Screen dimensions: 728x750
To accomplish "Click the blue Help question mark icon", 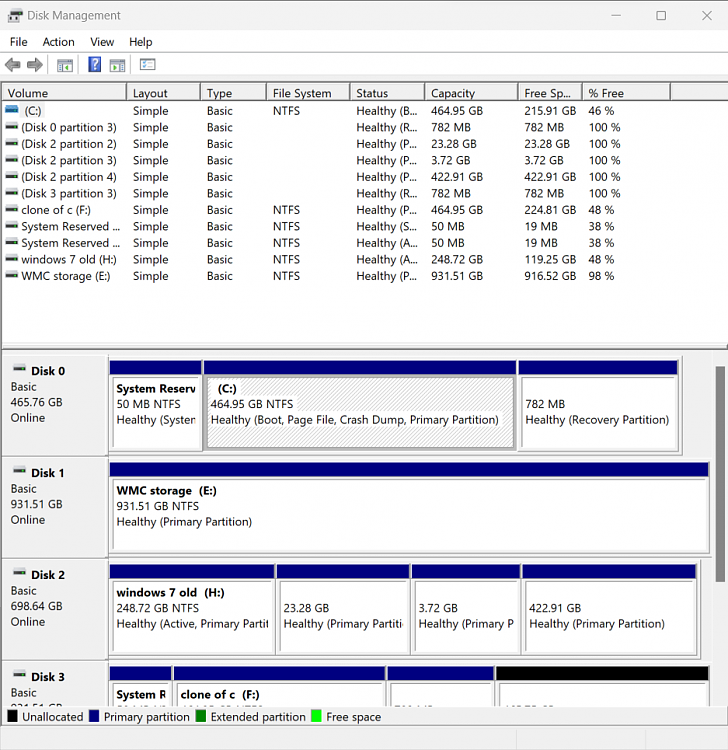I will tap(95, 64).
